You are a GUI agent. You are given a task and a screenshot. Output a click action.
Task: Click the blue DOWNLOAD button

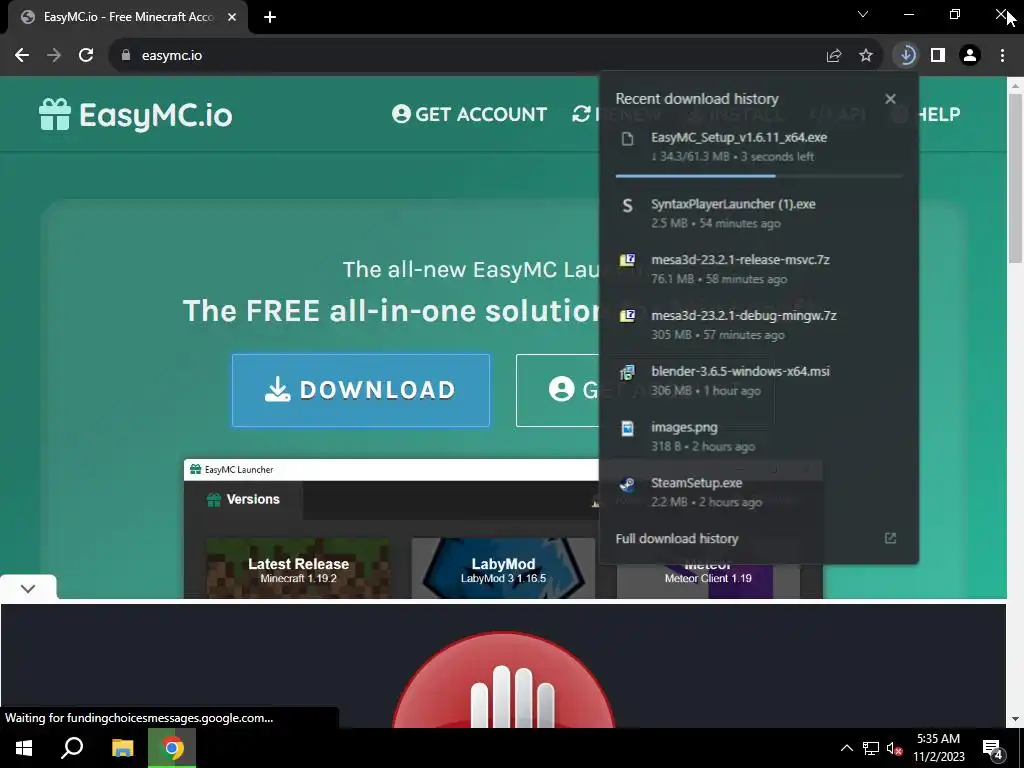pos(360,391)
